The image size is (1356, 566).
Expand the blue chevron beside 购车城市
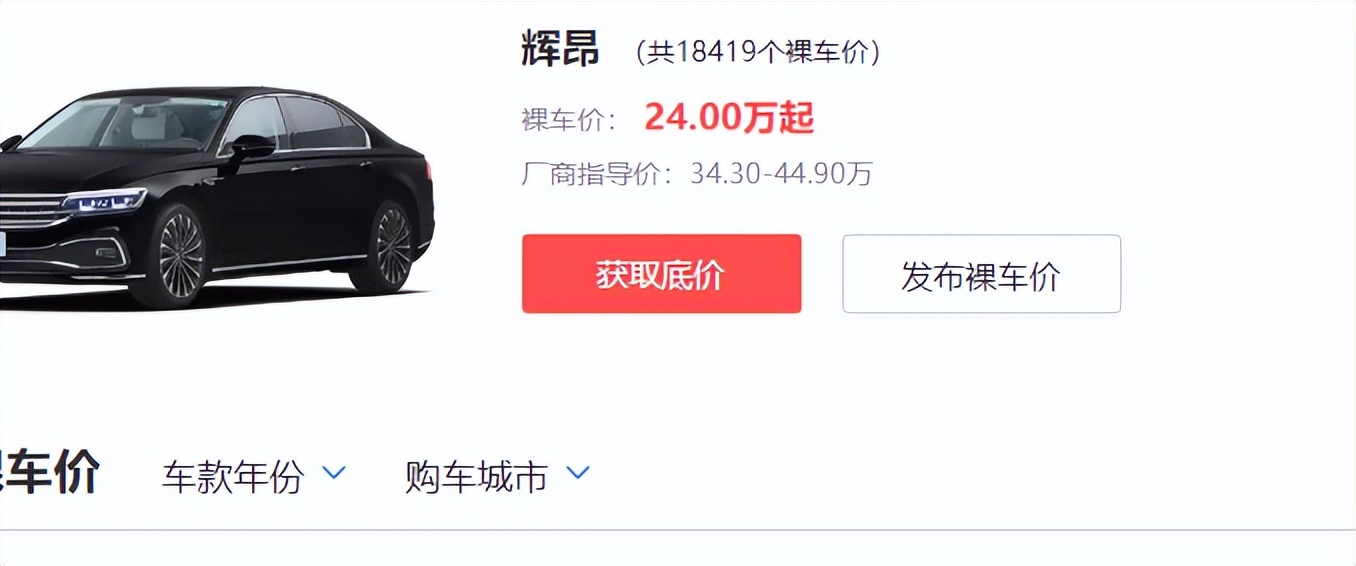(x=578, y=472)
